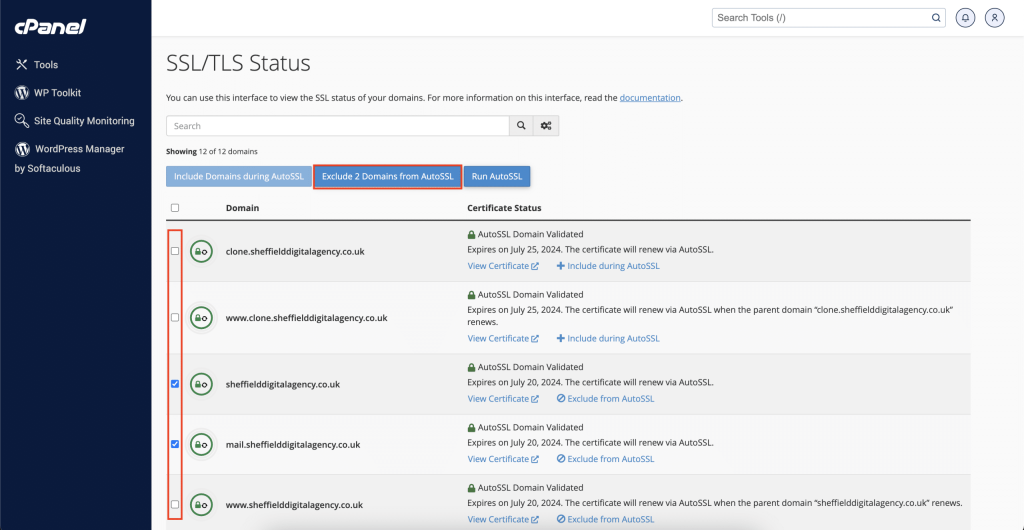1024x530 pixels.
Task: Select domain text mail.sheffielddigitalagency.co.uk
Action: pyautogui.click(x=293, y=444)
